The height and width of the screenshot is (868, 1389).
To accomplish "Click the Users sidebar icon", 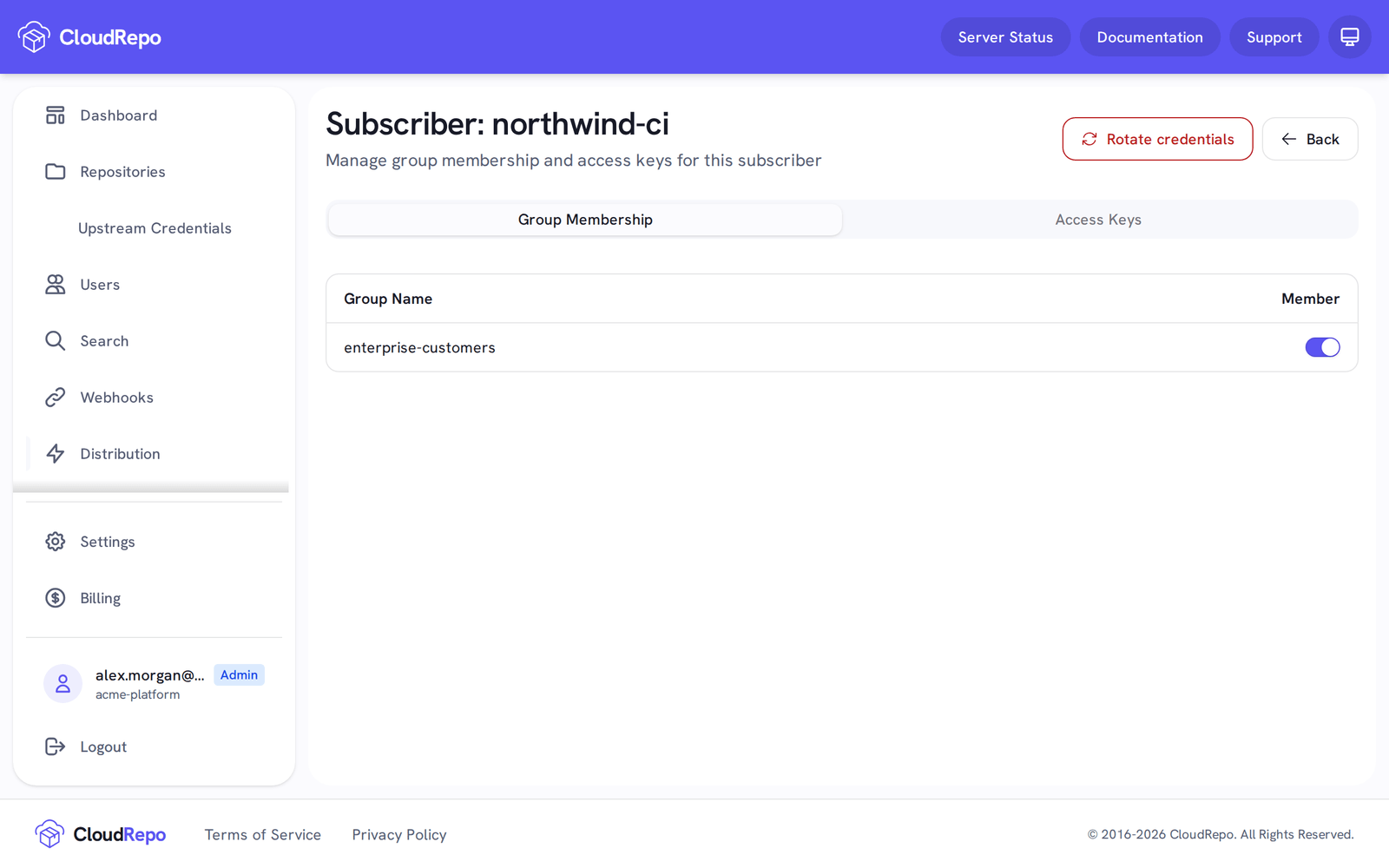I will 56,285.
